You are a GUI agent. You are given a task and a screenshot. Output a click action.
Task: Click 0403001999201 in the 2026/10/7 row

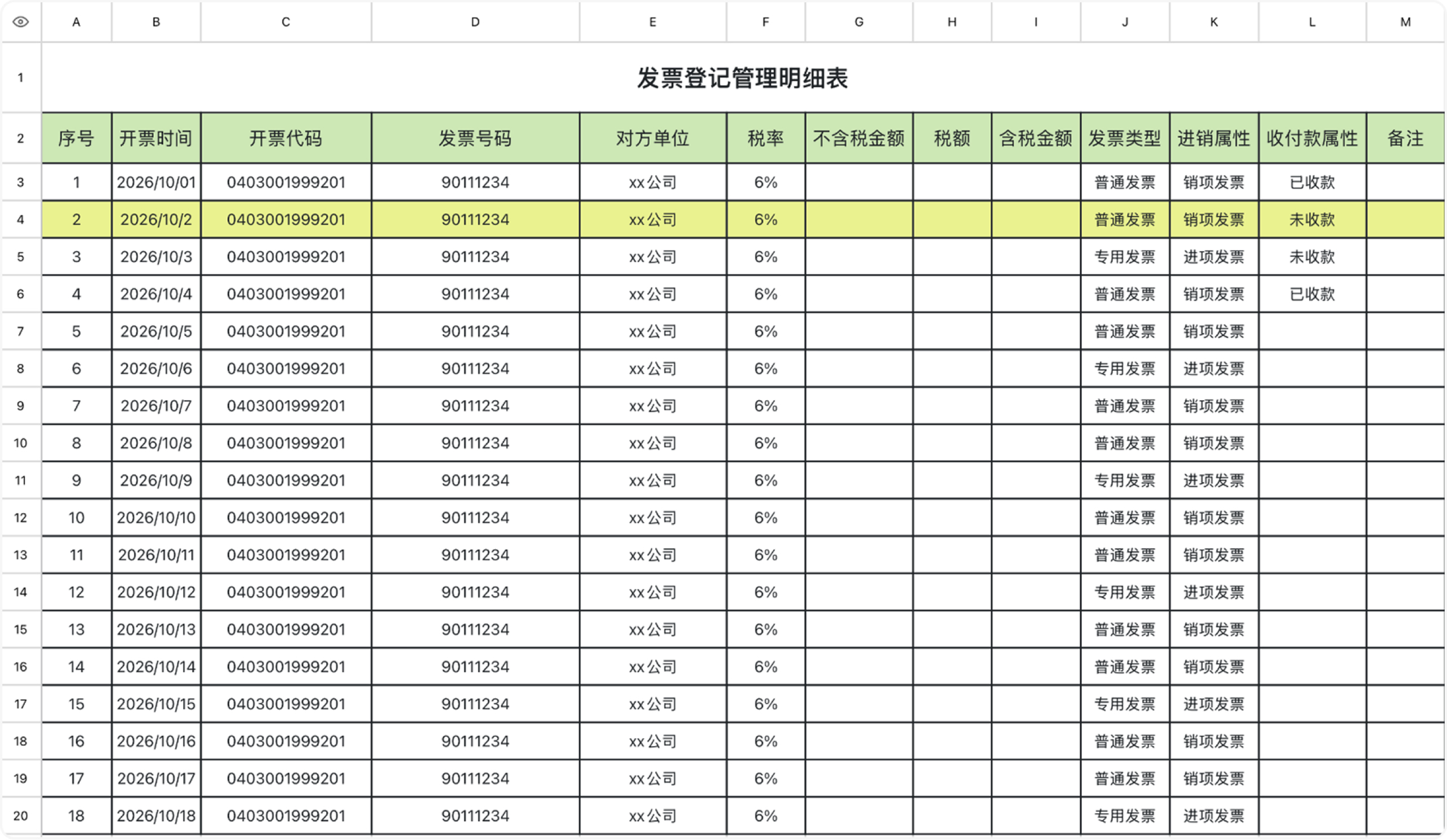(x=286, y=405)
